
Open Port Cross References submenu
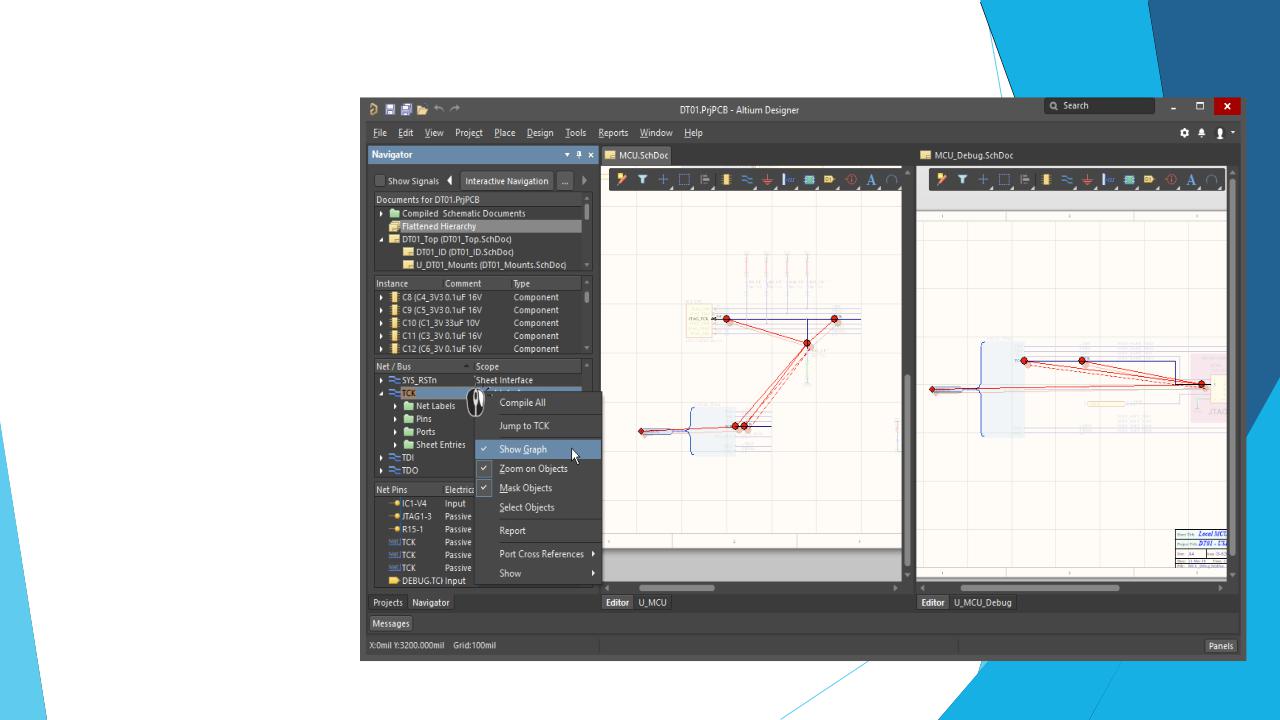pos(538,554)
